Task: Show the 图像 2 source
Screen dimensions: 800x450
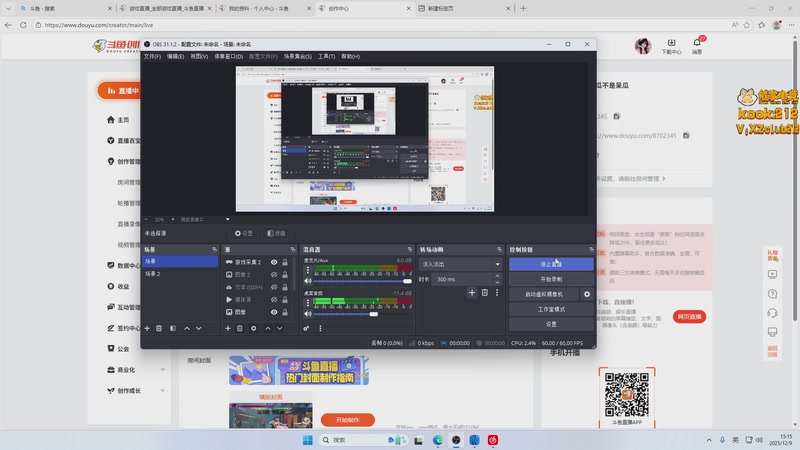Action: coord(274,274)
